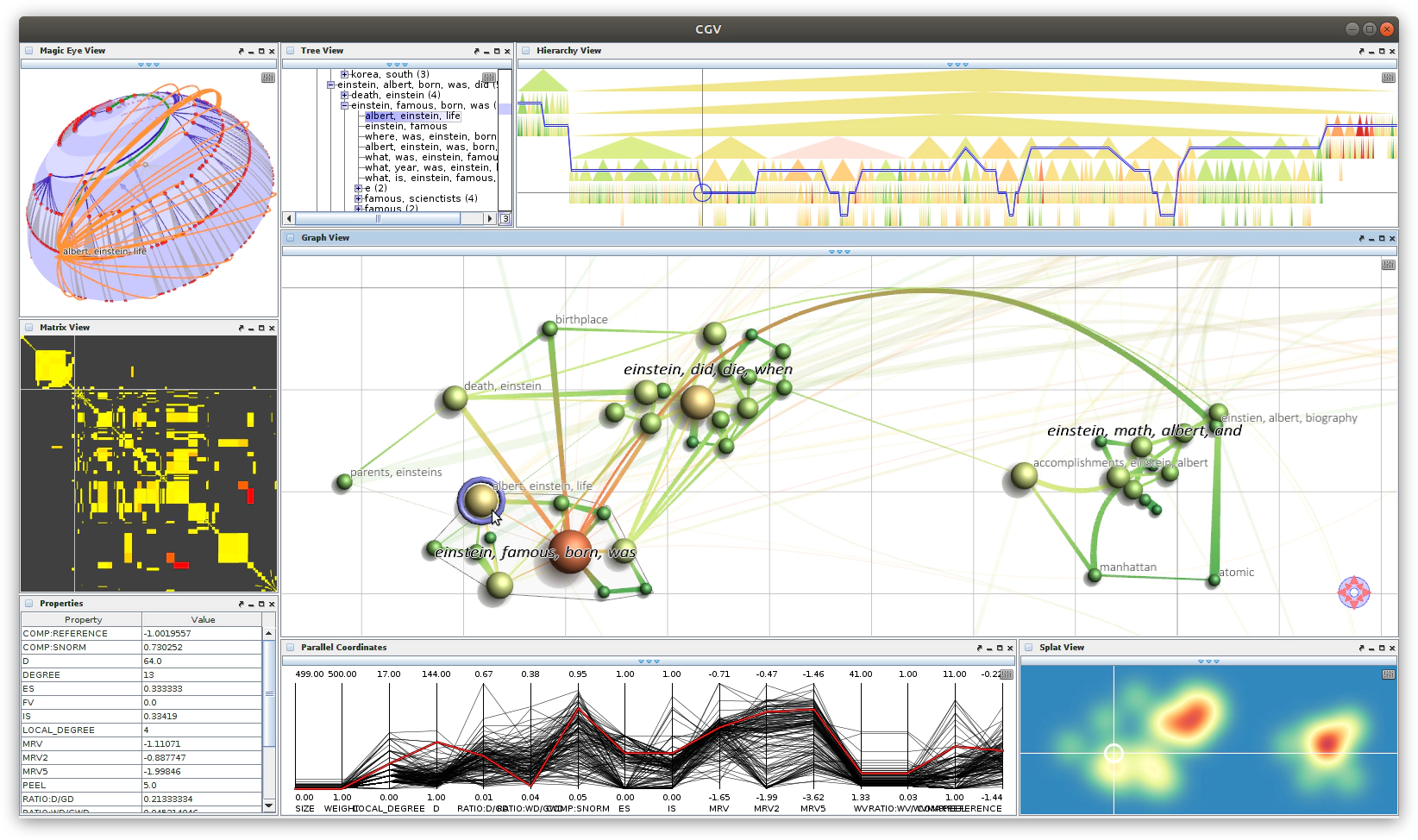
Task: Click the Tree View horizontal scrollbar thumb
Action: click(x=377, y=219)
